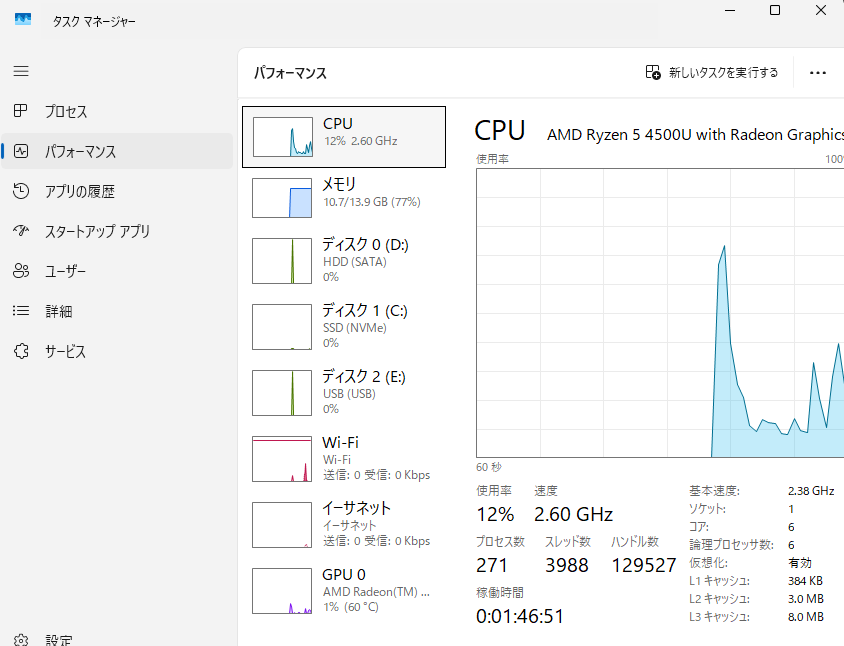Click the プロセス数 value 271
The width and height of the screenshot is (844, 646).
click(x=491, y=565)
